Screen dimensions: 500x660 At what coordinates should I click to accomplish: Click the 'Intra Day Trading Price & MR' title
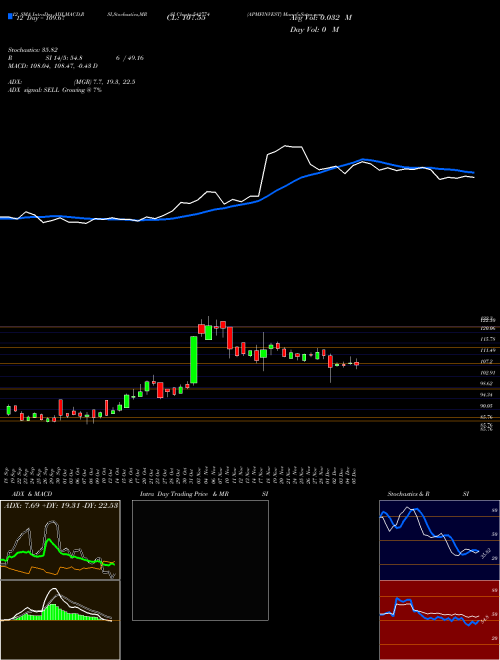[x=185, y=494]
